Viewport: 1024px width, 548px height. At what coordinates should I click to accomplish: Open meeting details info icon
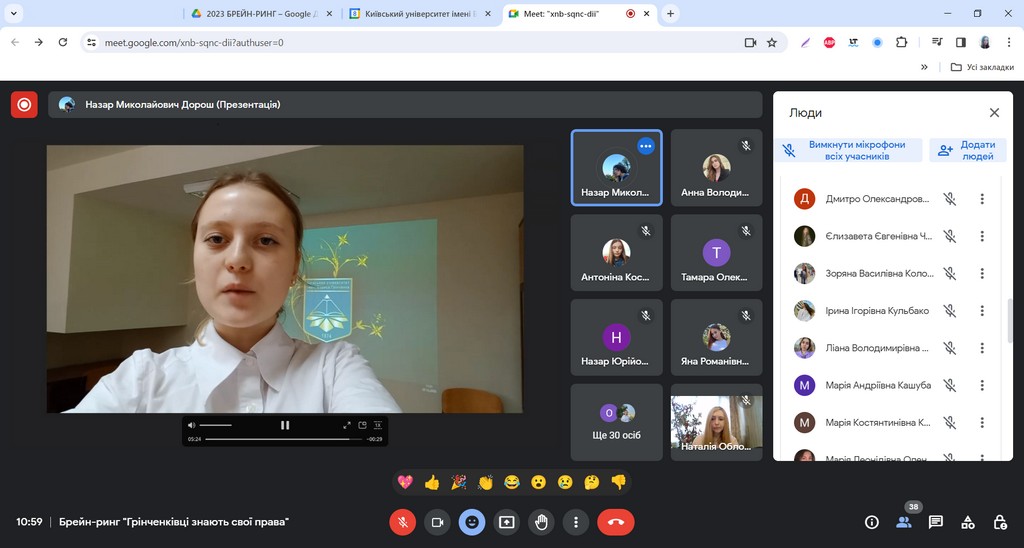(871, 522)
